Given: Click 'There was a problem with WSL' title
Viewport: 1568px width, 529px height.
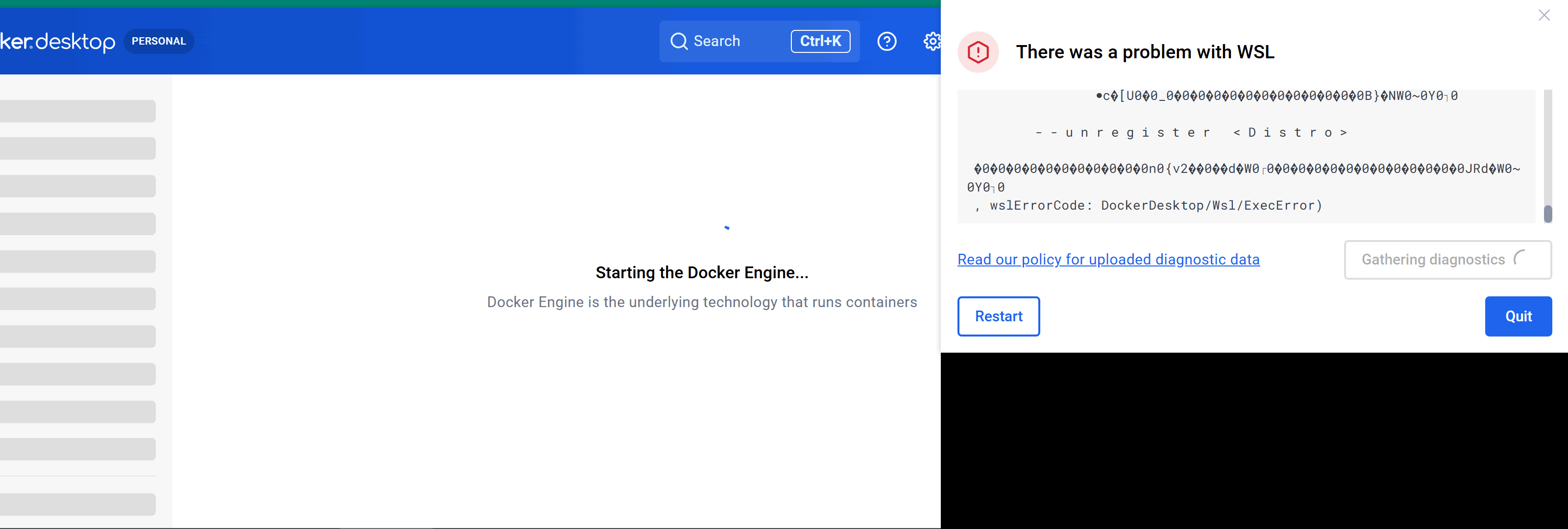Looking at the screenshot, I should [x=1144, y=52].
